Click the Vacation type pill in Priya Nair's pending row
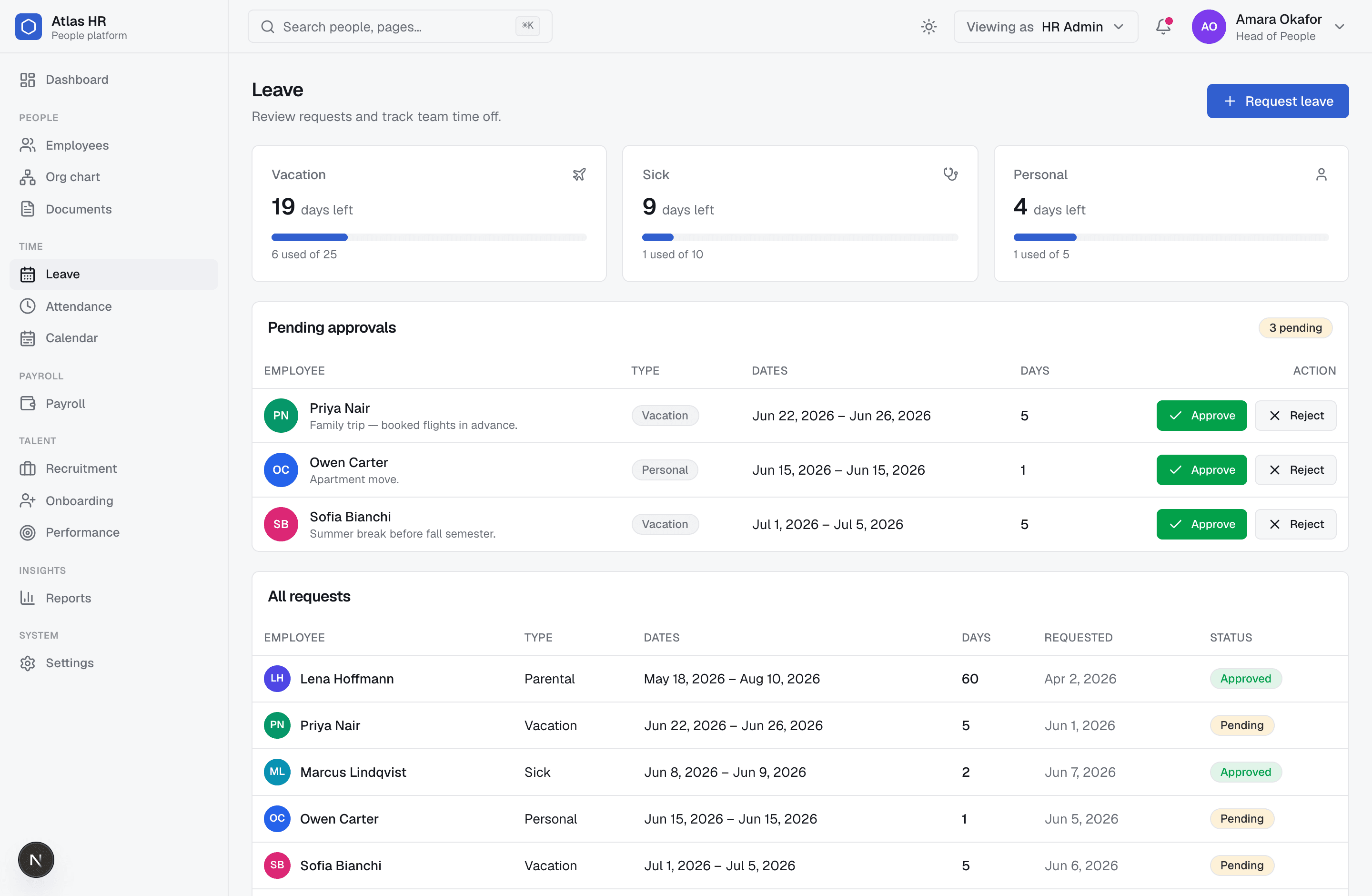This screenshot has height=896, width=1372. point(665,416)
